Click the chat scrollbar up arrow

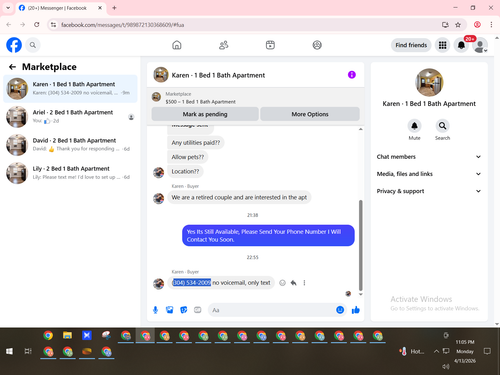click(360, 129)
